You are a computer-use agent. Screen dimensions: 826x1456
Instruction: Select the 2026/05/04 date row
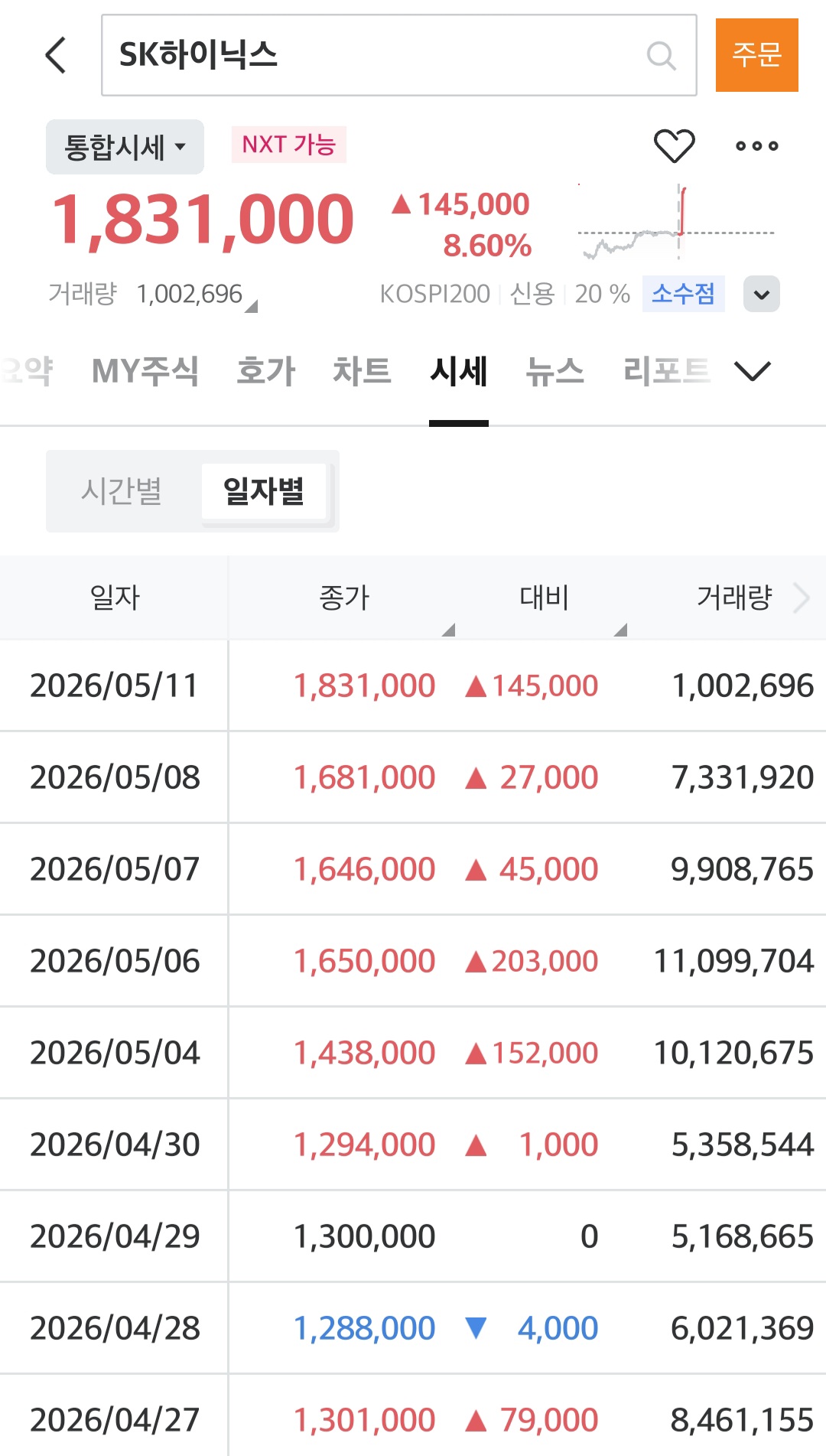click(413, 1053)
